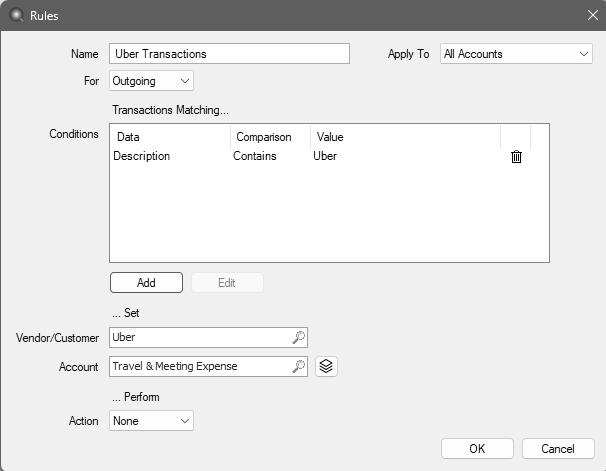Click the Travel & Meeting Expense account field

tap(200, 367)
